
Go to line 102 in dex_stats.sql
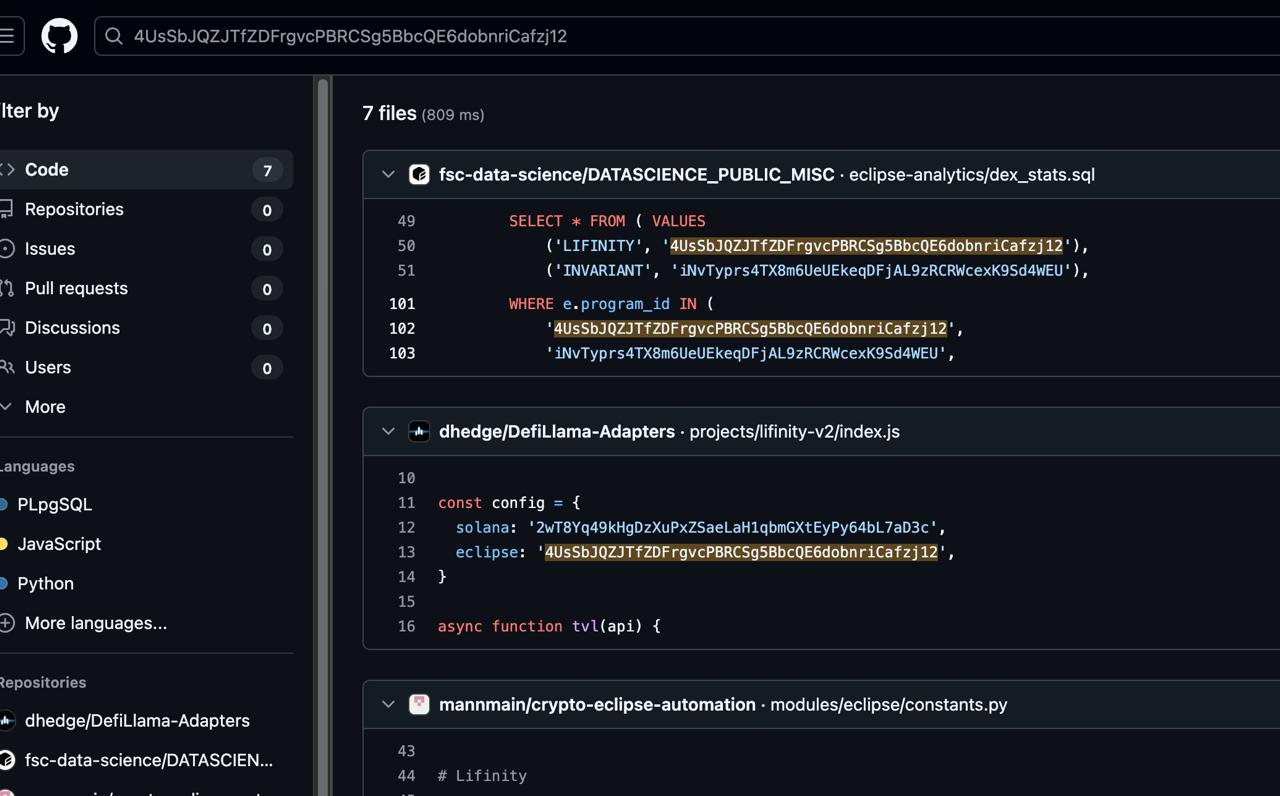pyautogui.click(x=402, y=328)
